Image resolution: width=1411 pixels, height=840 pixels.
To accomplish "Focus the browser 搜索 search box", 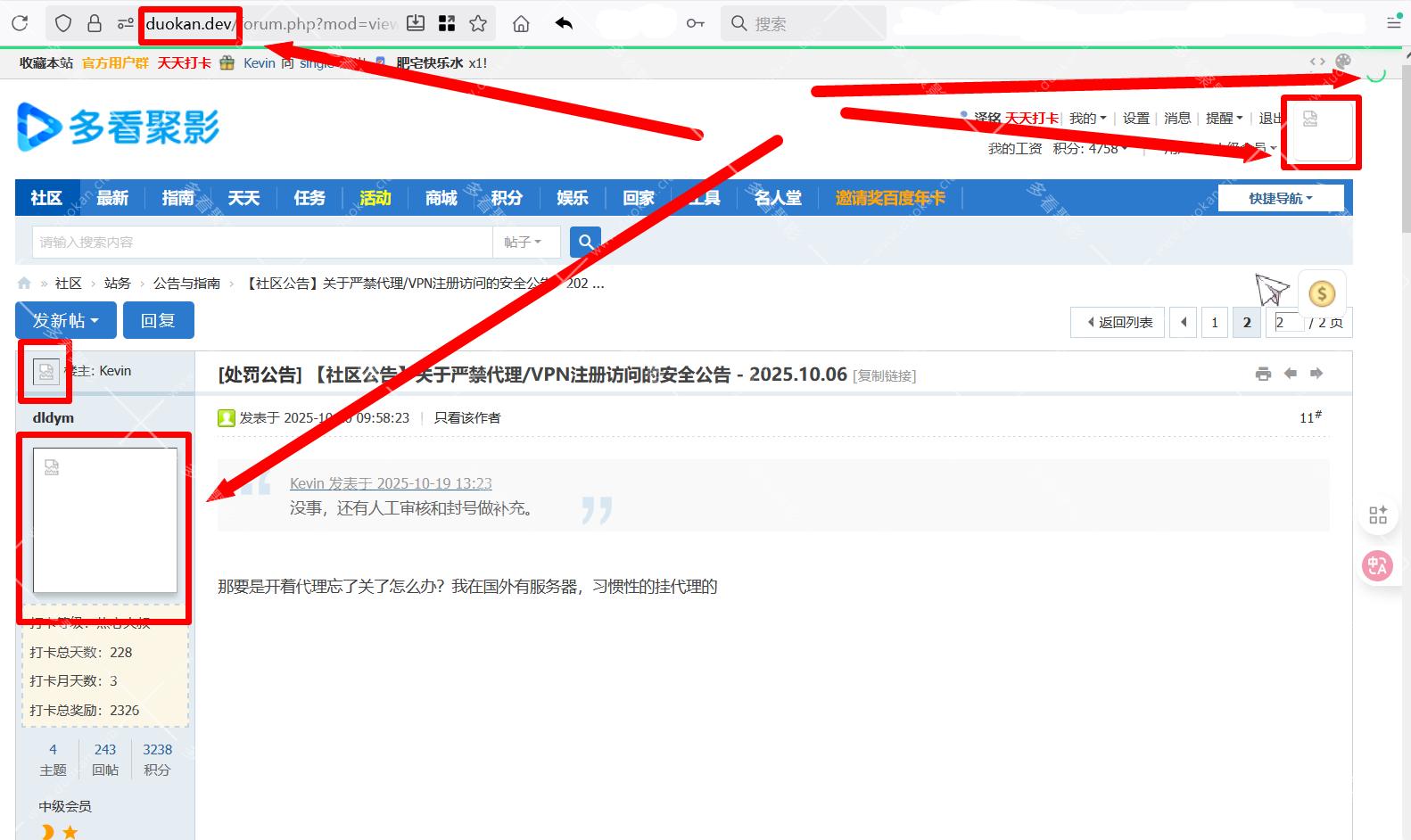I will (x=803, y=23).
